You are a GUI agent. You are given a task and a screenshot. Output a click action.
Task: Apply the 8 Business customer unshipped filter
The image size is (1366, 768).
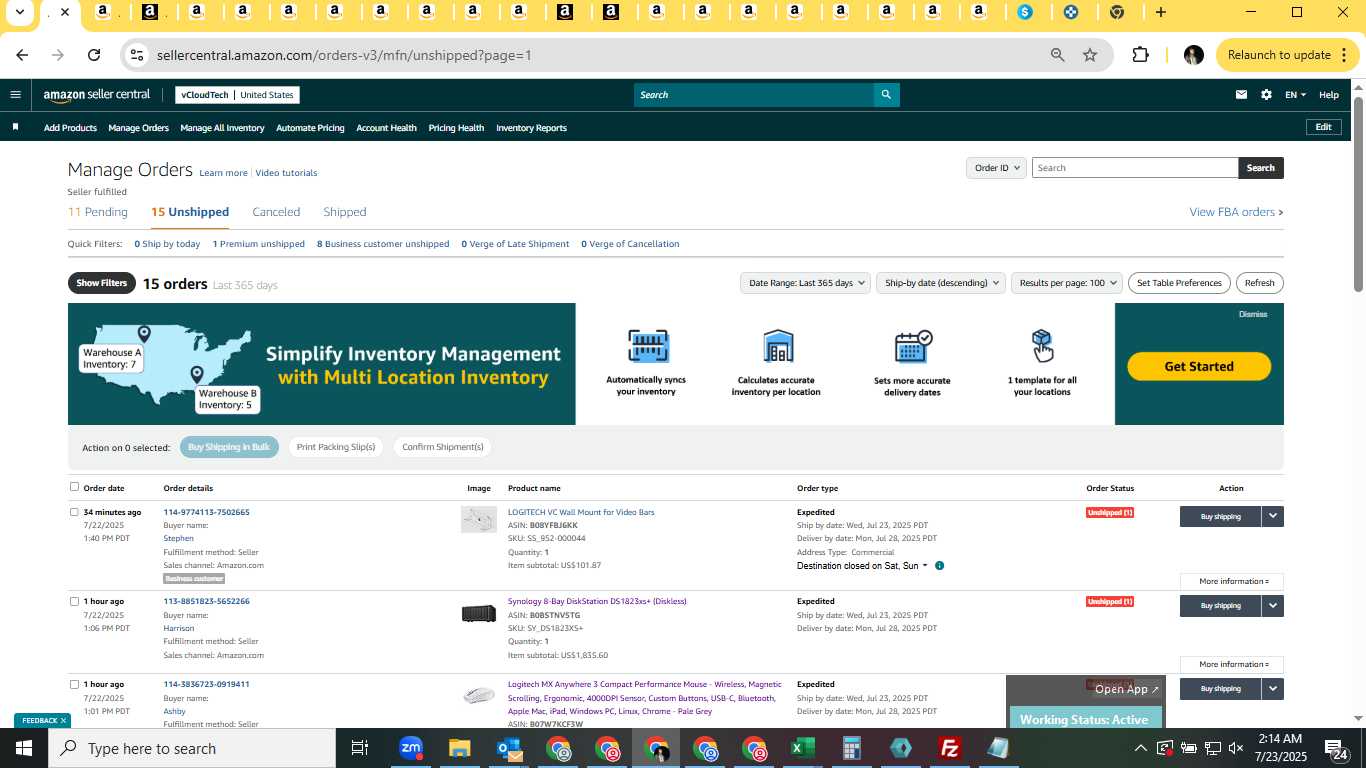(383, 244)
